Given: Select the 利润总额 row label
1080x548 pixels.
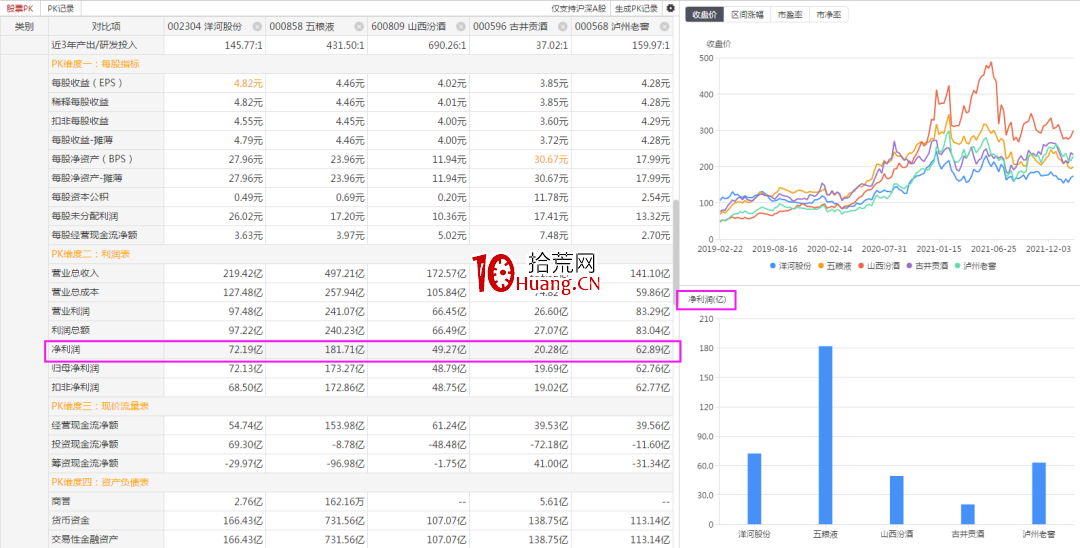Looking at the screenshot, I should coord(71,330).
